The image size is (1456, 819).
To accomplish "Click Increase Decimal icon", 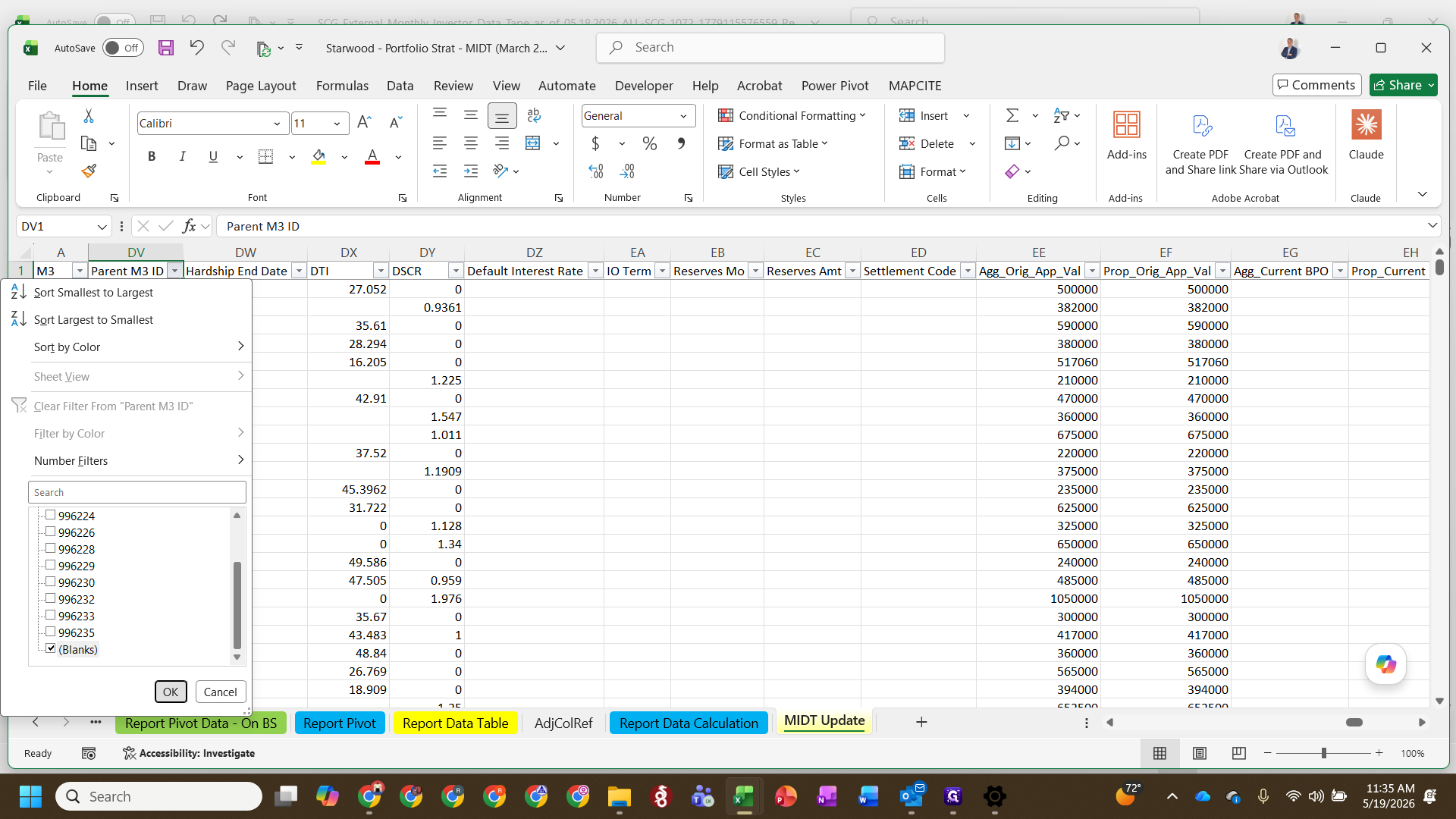I will click(x=596, y=171).
